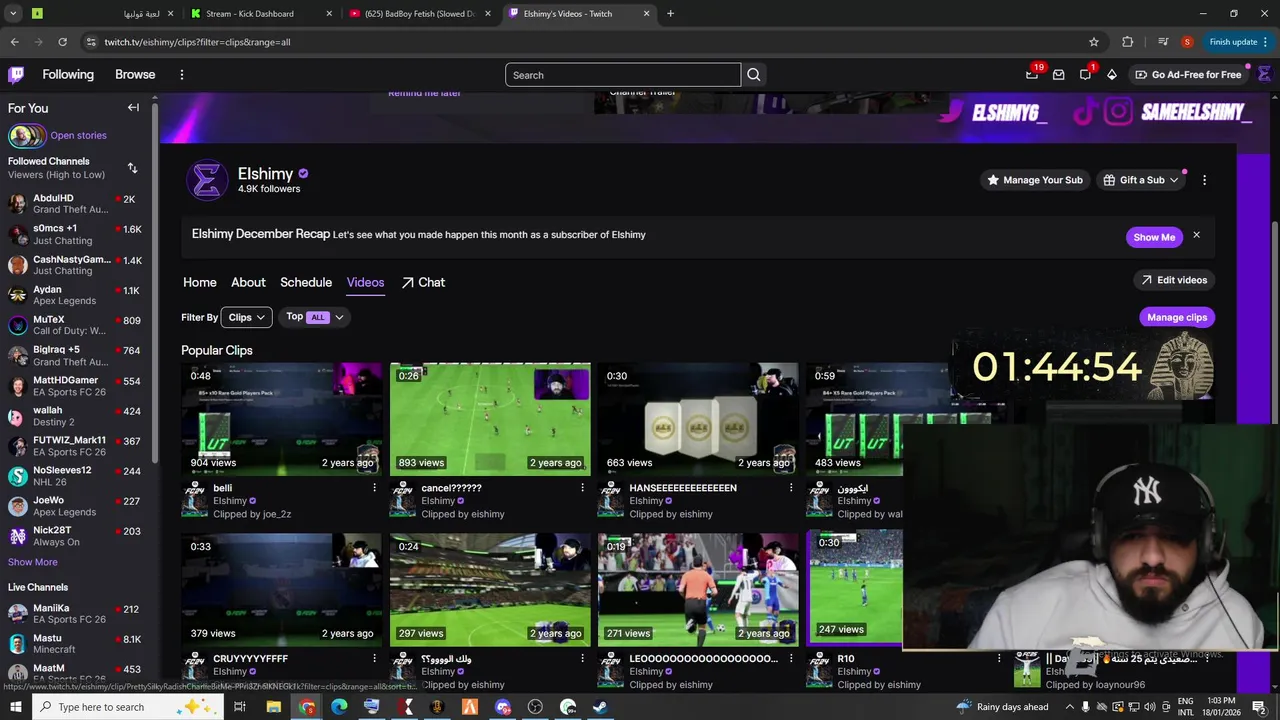The image size is (1280, 720).
Task: Click the Get Bits diamond icon
Action: (1111, 75)
